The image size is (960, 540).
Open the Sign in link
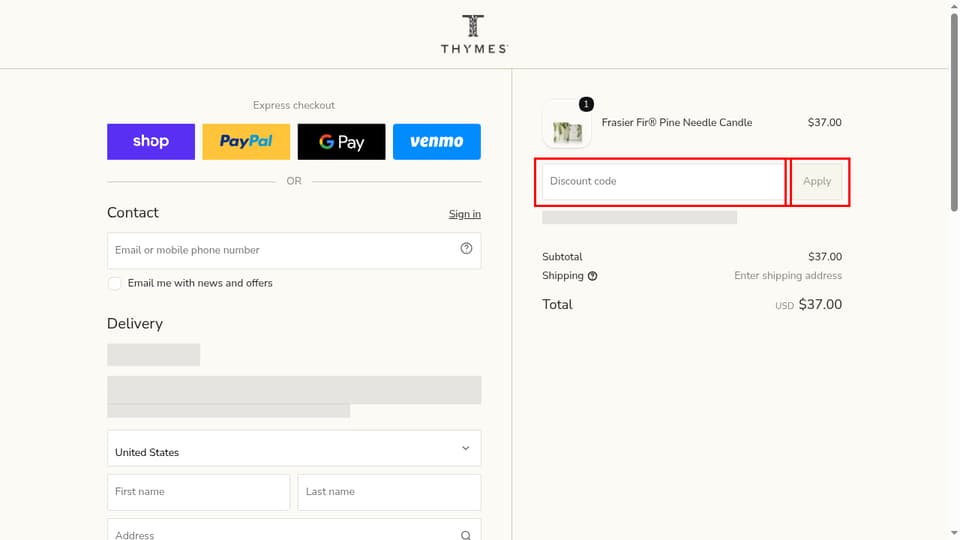(x=465, y=214)
